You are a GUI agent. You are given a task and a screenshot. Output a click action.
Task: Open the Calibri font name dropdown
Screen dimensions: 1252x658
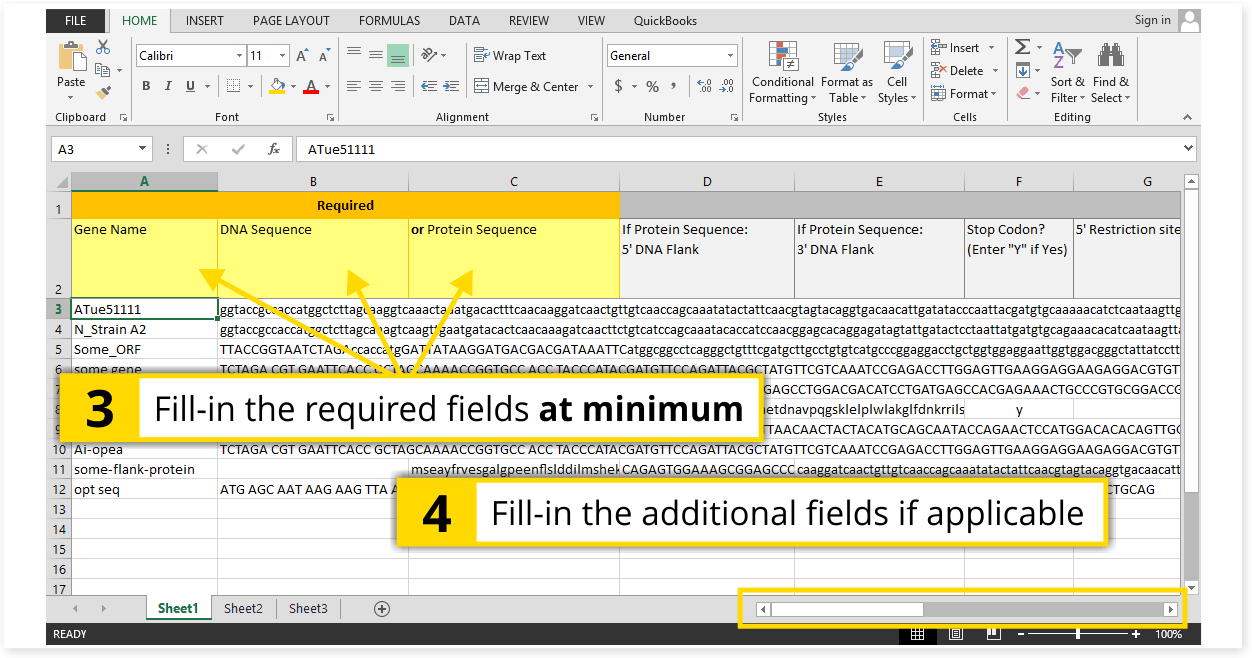coord(239,56)
